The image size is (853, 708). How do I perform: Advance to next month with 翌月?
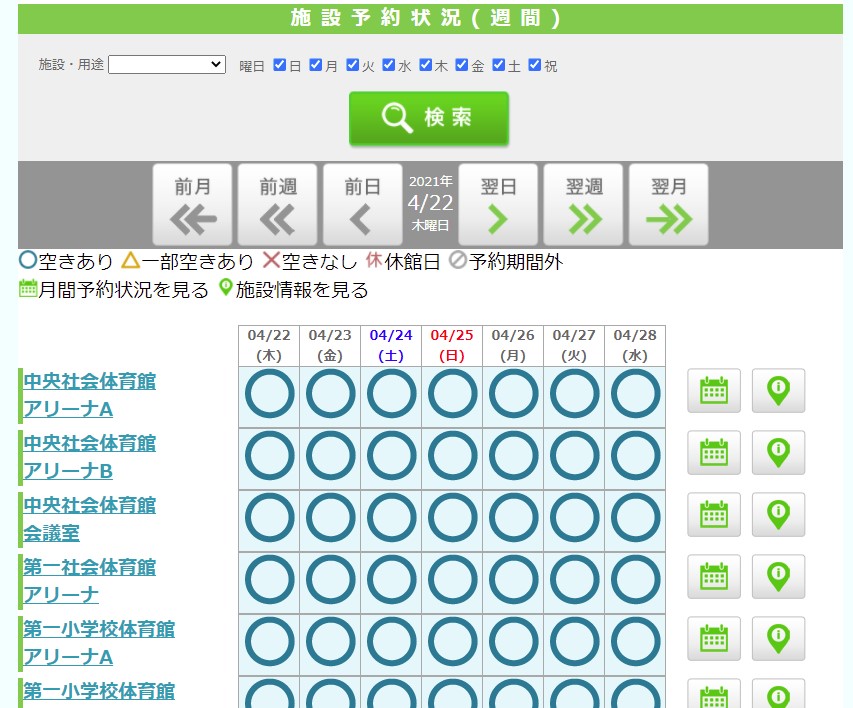tap(668, 205)
